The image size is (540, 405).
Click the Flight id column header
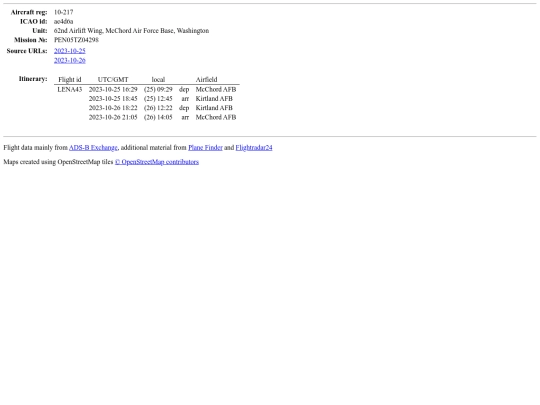tap(70, 80)
